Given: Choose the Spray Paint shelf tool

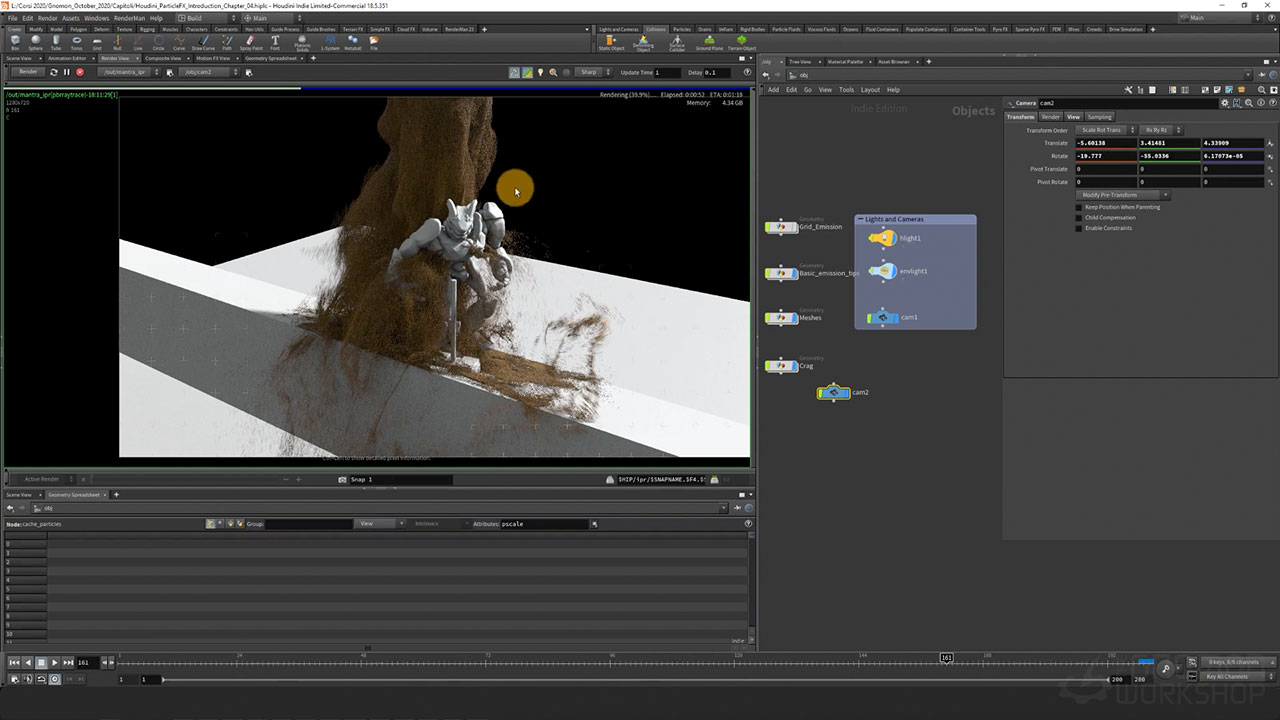Looking at the screenshot, I should [x=251, y=42].
